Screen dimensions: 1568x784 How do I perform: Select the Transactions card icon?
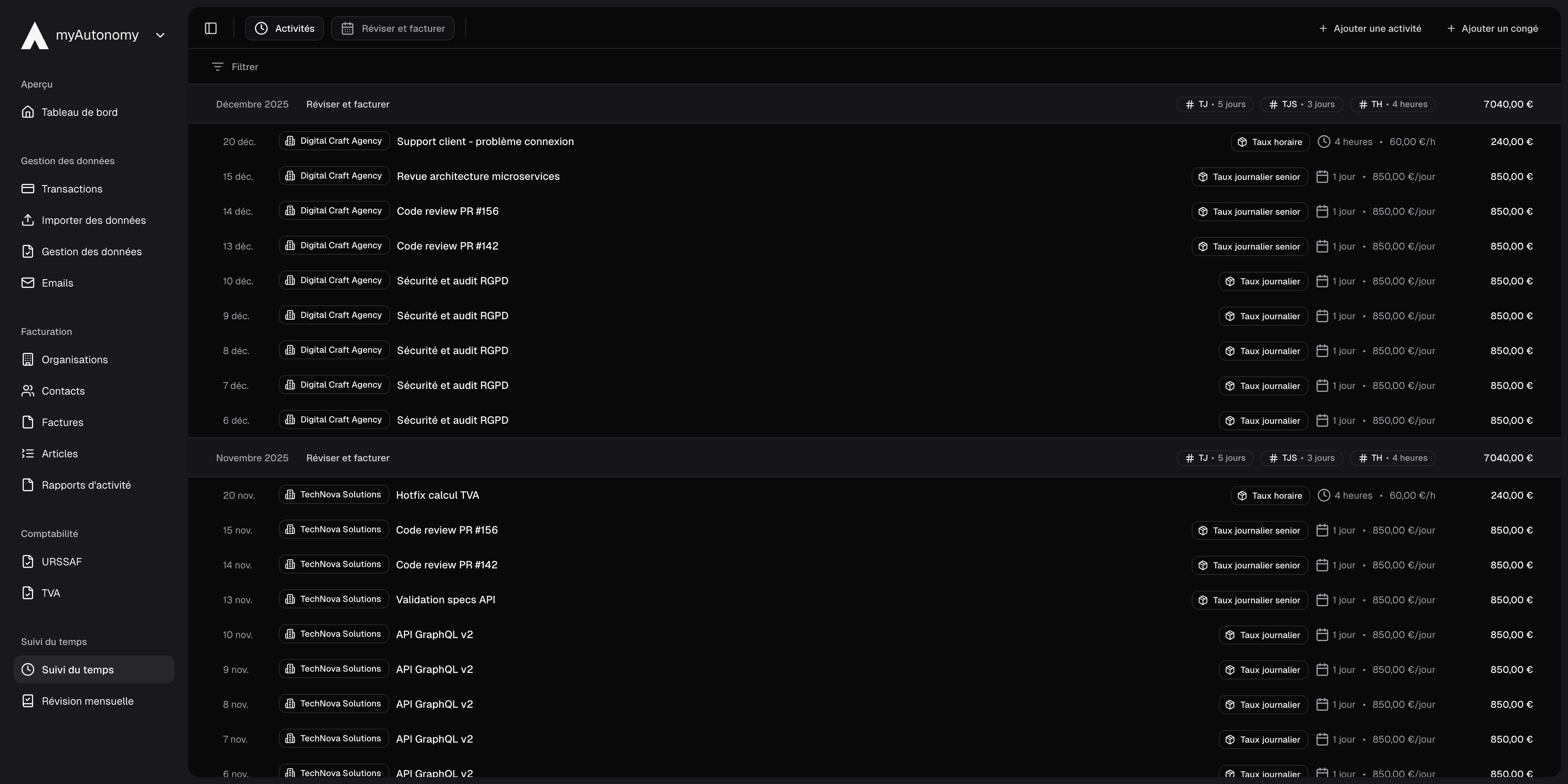coord(28,189)
